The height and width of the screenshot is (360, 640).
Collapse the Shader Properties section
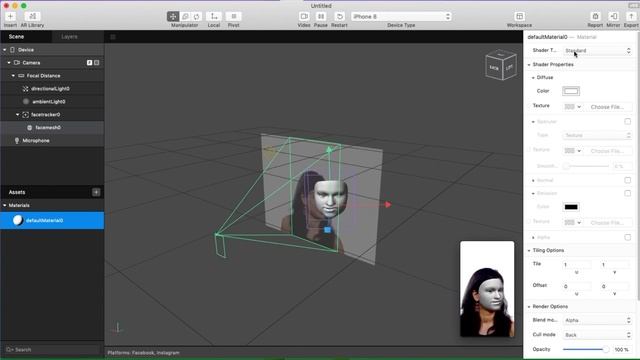click(529, 65)
